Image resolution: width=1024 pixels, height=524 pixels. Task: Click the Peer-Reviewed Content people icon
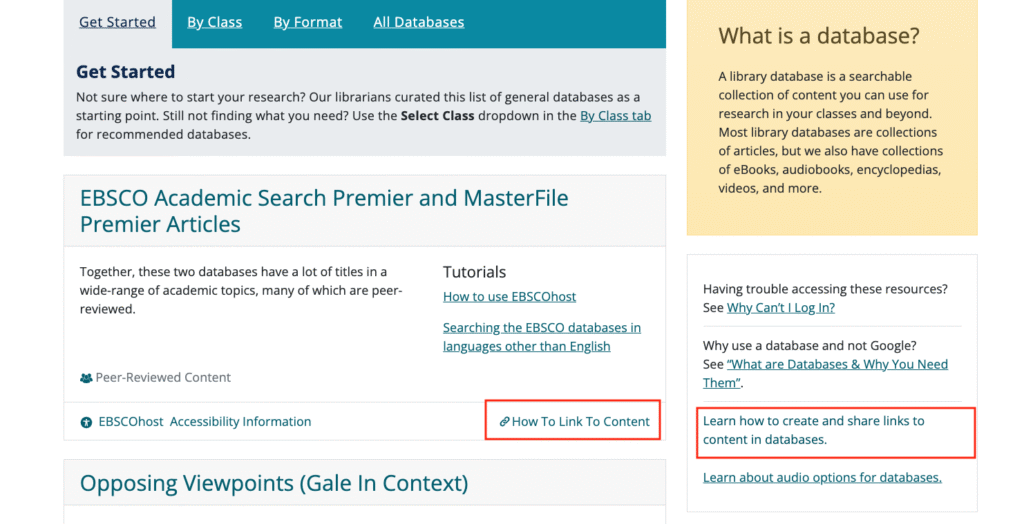click(x=86, y=378)
